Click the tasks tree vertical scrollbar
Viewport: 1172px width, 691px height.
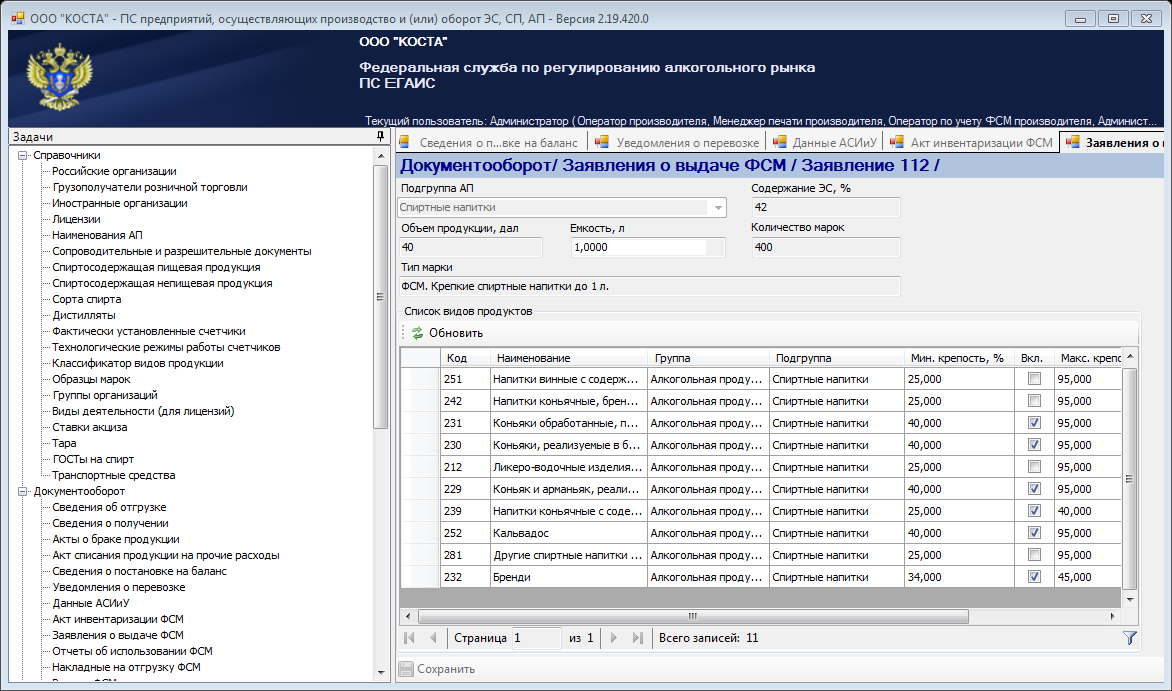[380, 296]
